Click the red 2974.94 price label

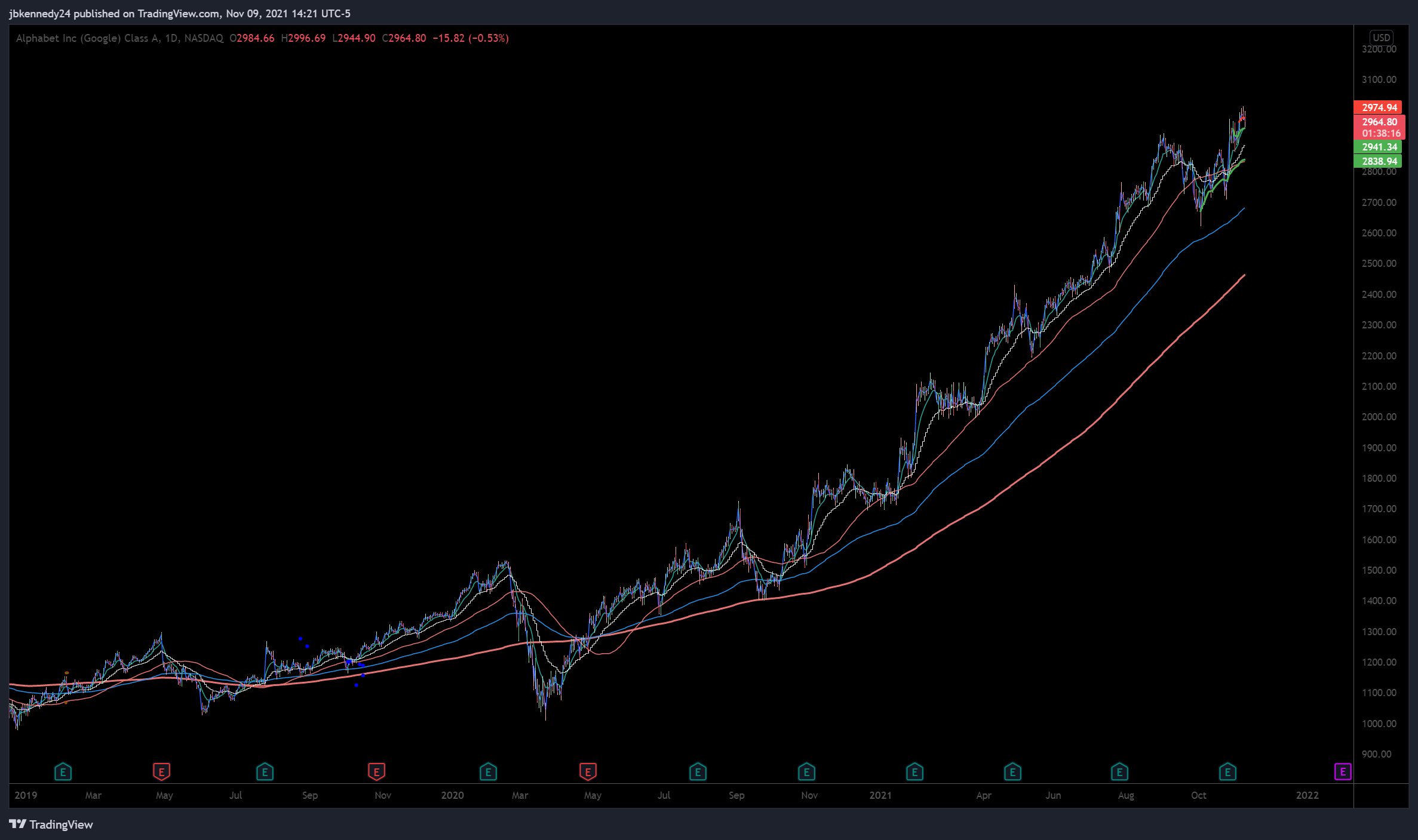click(x=1379, y=107)
